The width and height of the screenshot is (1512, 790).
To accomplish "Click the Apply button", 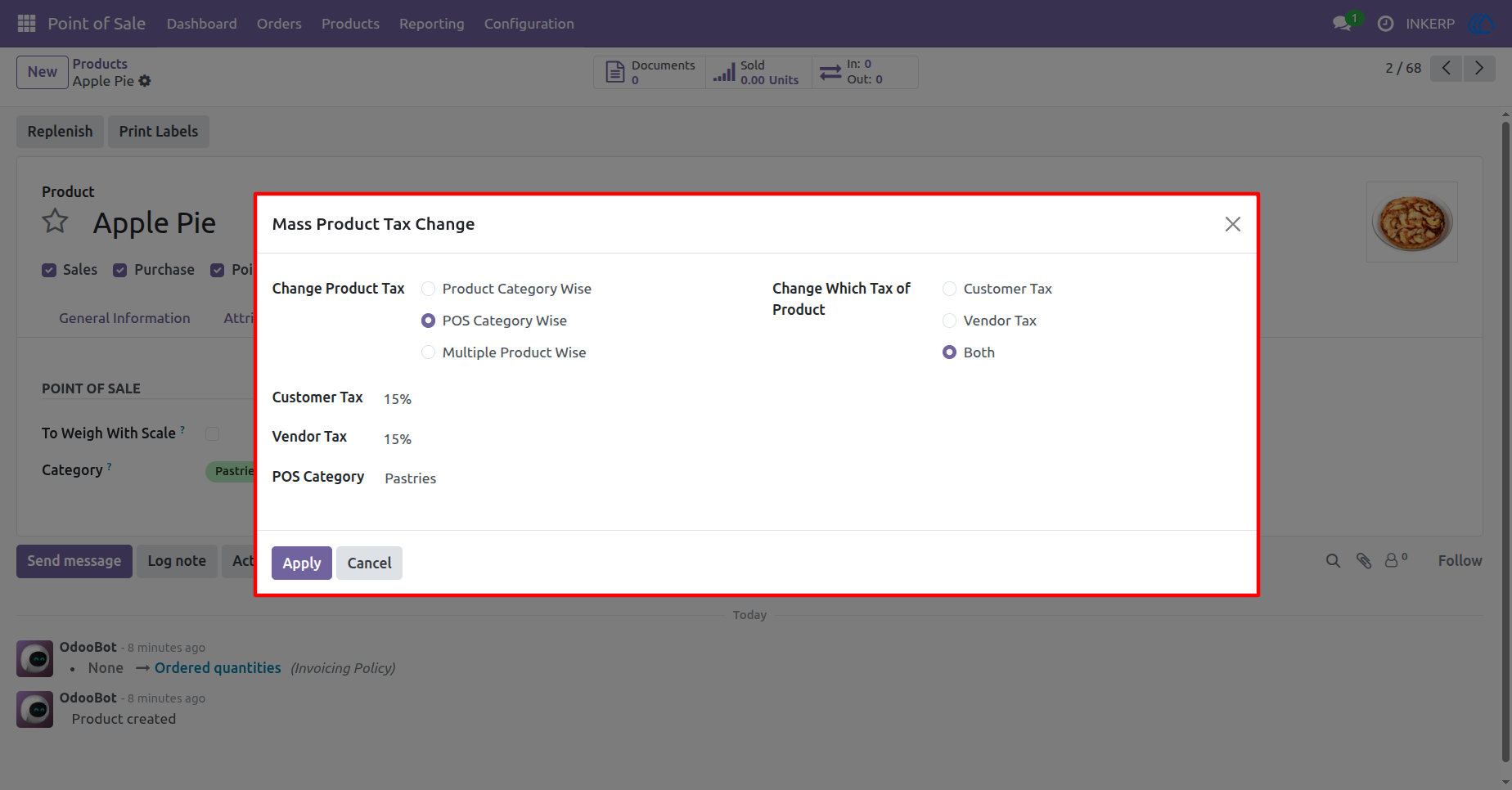I will [302, 563].
